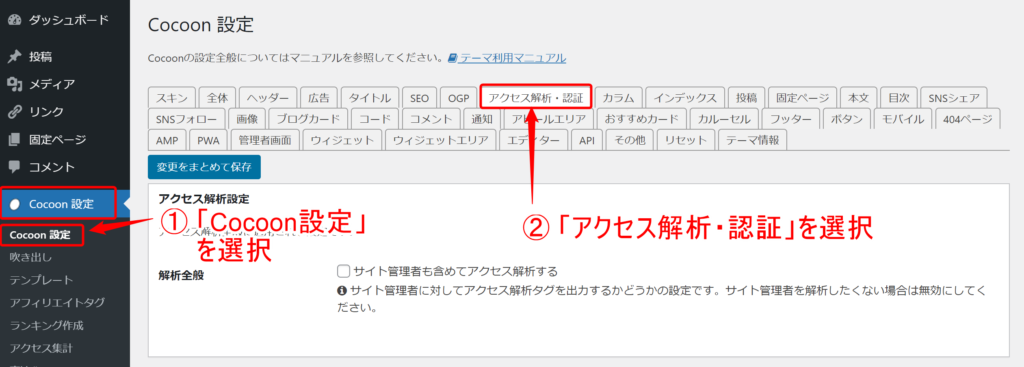Click the 変更をまとめて保存 button
Viewport: 1024px width, 367px height.
point(204,167)
